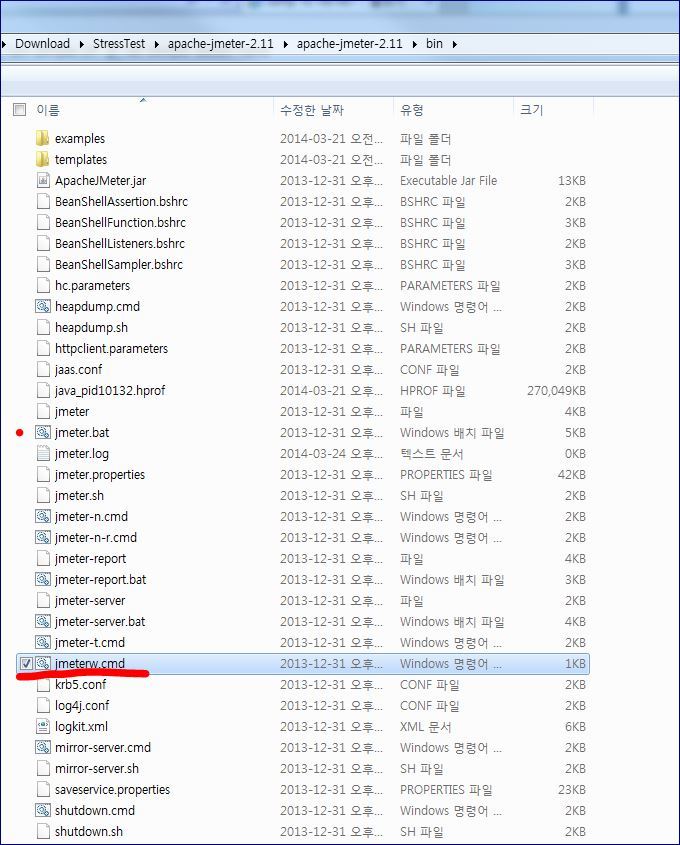Select the log4j.conf file name

(82, 706)
